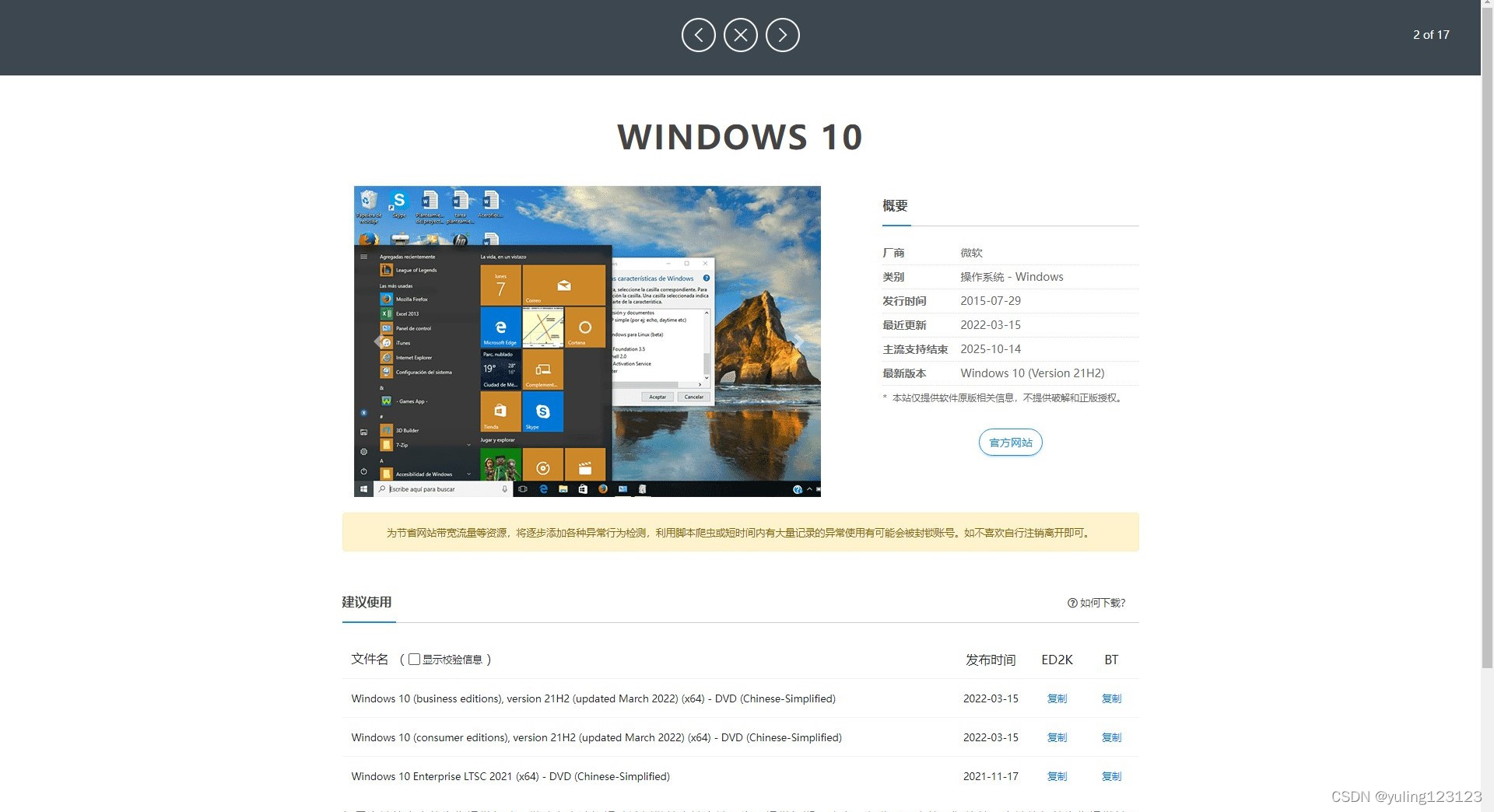Copy BT link for Enterprise LTSC 2021
Viewport: 1494px width, 812px height.
[1111, 776]
